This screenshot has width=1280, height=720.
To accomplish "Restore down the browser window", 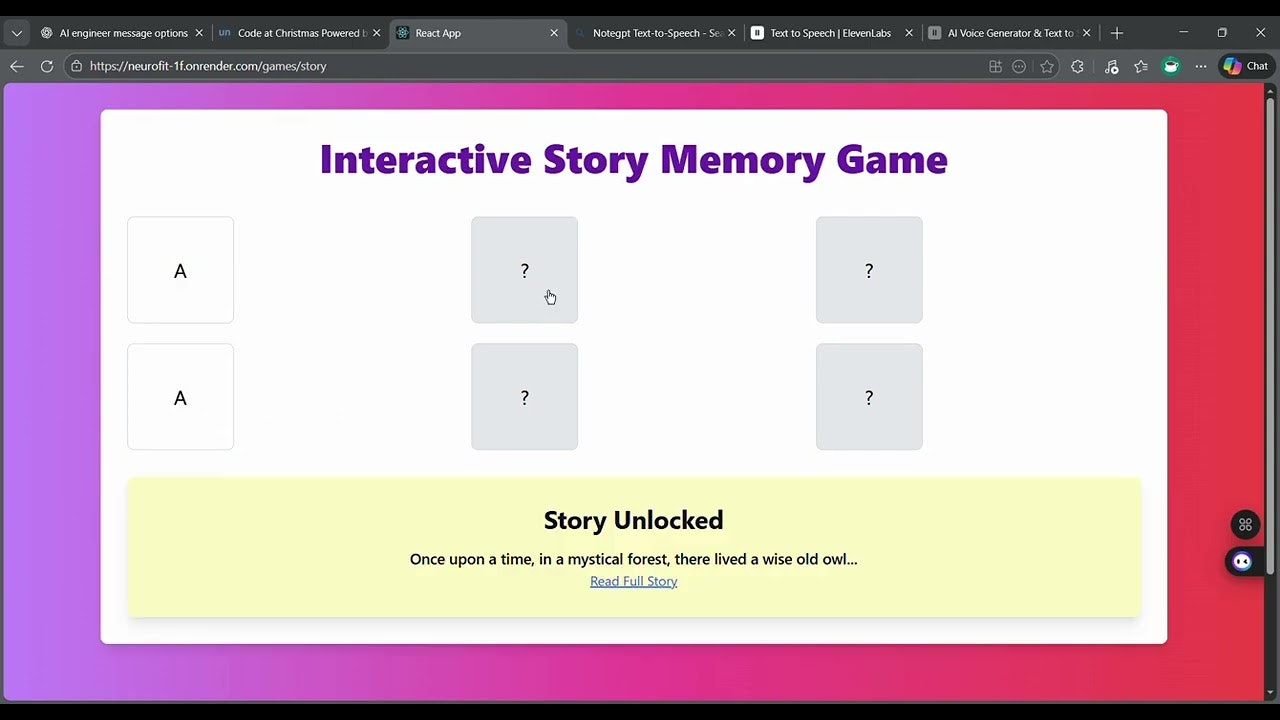I will 1222,33.
